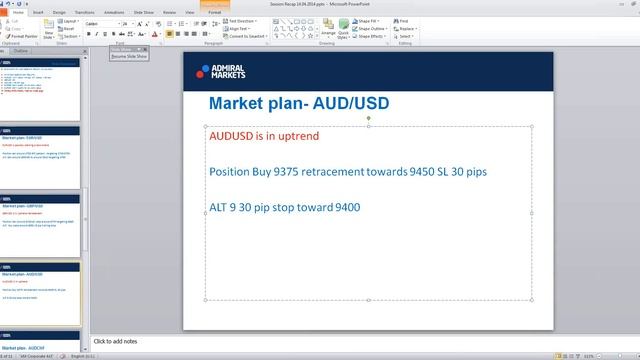Switch to Reading view in status bar
Image resolution: width=640 pixels, height=360 pixels.
coord(571,356)
